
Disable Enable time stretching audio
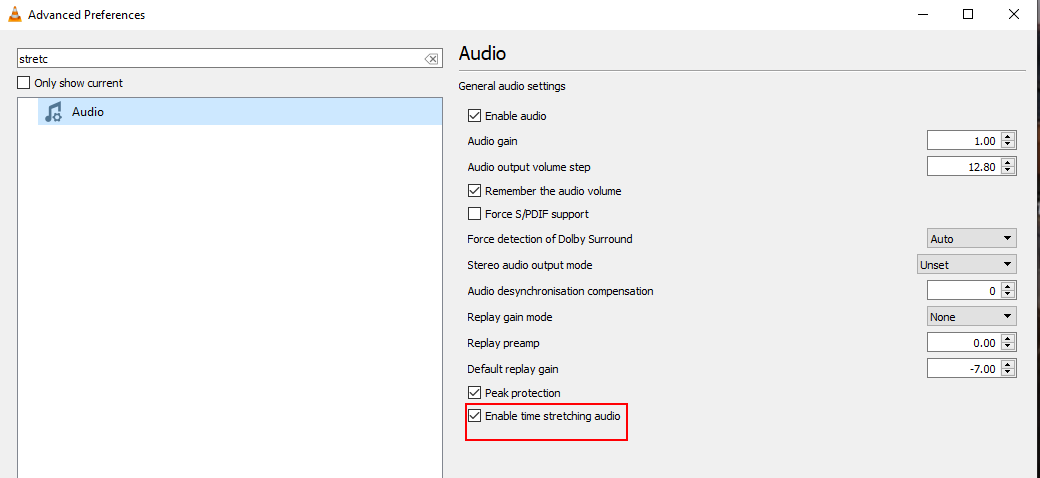(474, 416)
